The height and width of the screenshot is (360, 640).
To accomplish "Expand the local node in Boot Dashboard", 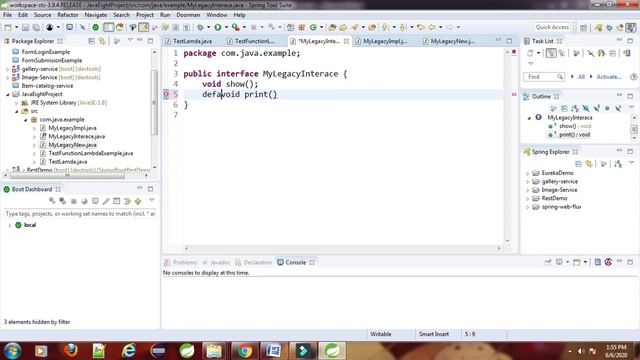I will tap(10, 225).
